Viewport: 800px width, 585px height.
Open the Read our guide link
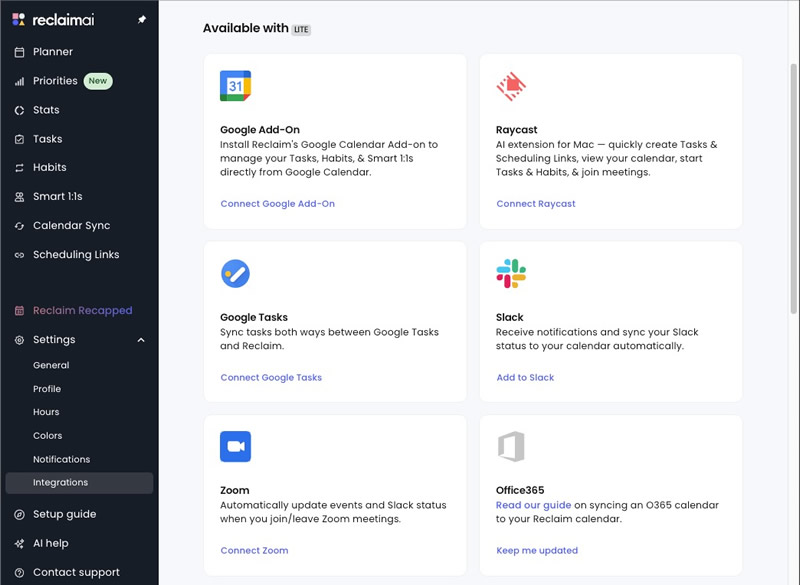coord(533,505)
